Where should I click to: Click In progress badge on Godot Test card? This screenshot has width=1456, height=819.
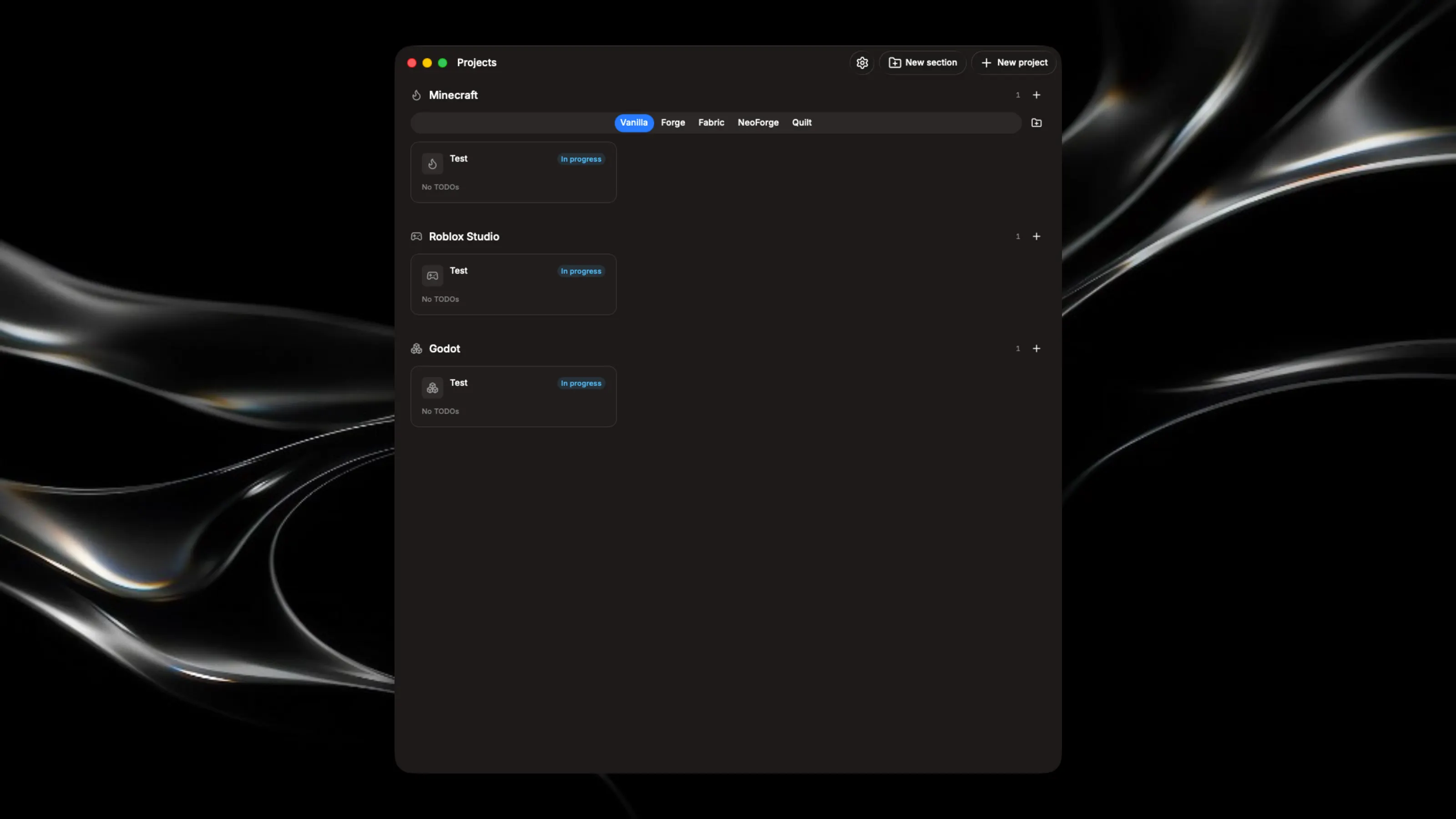pos(581,383)
